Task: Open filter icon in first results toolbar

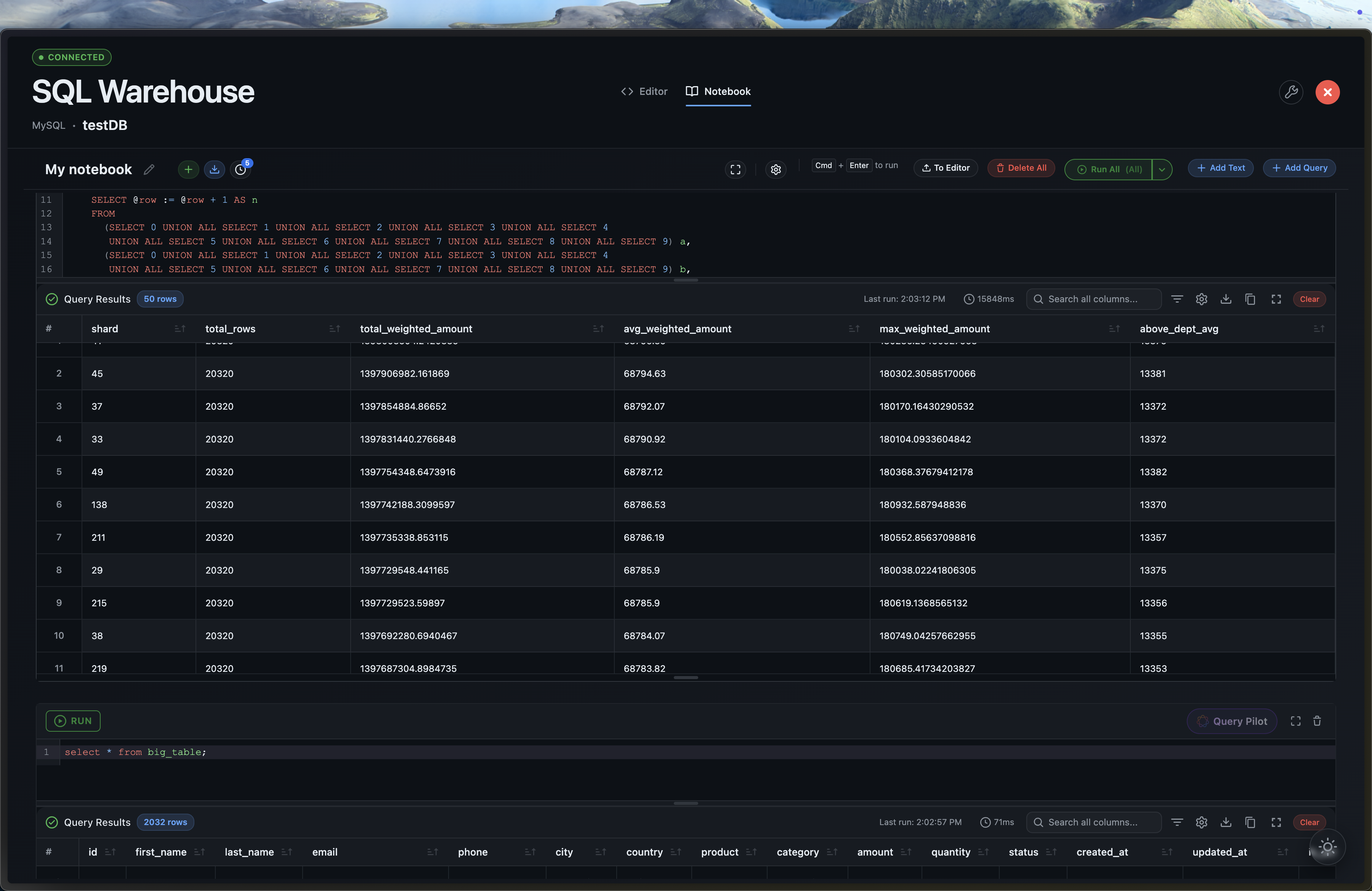Action: [1177, 299]
